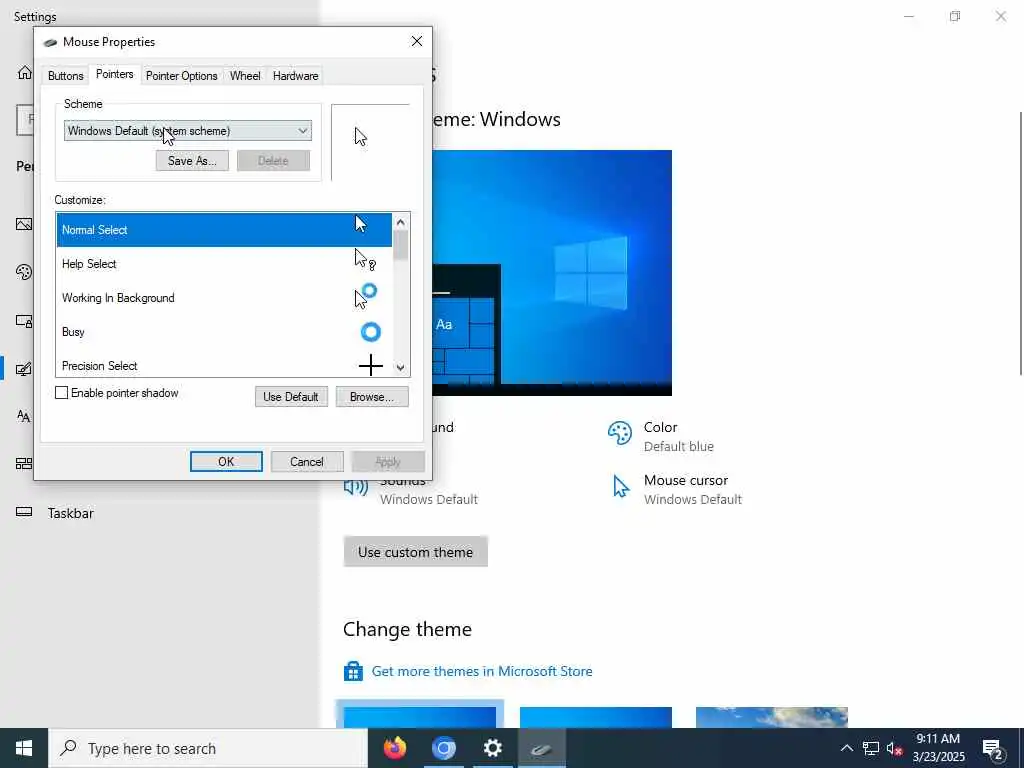Click the Help Select cursor icon
Screen dimensions: 1024x768
365,259
